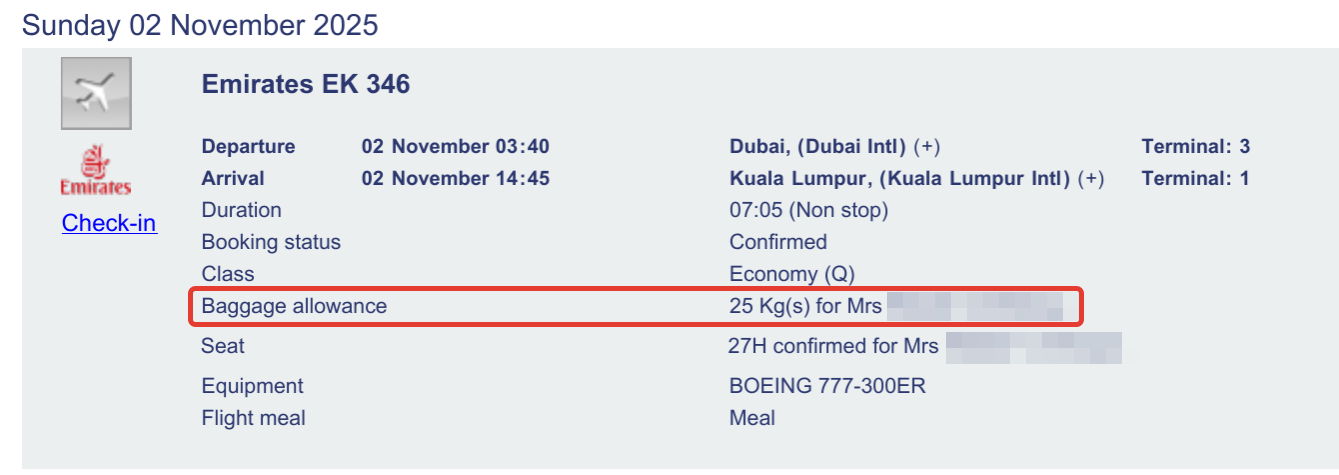This screenshot has width=1339, height=475.
Task: Select the arrival time 14:45
Action: 524,179
